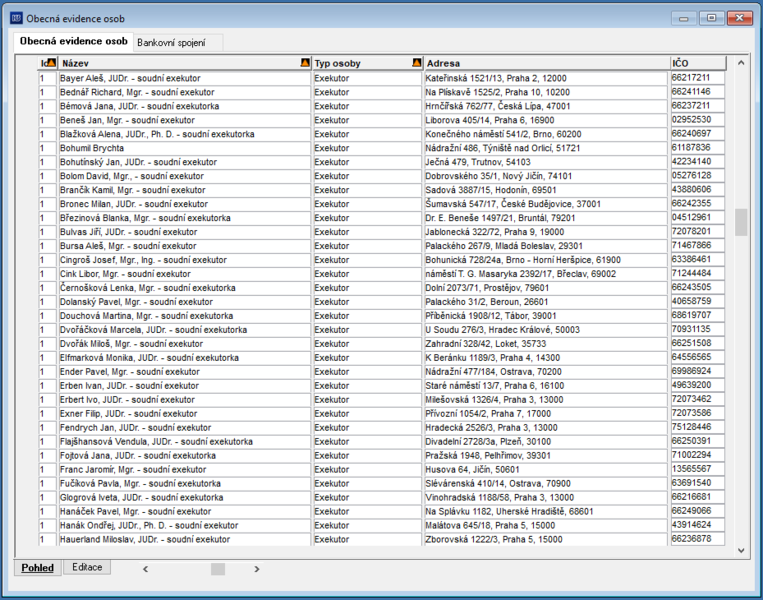Select row Hauerland Miloslav, JUDr. - soudní exekutor
Screen dimensions: 763x600
coord(382,540)
